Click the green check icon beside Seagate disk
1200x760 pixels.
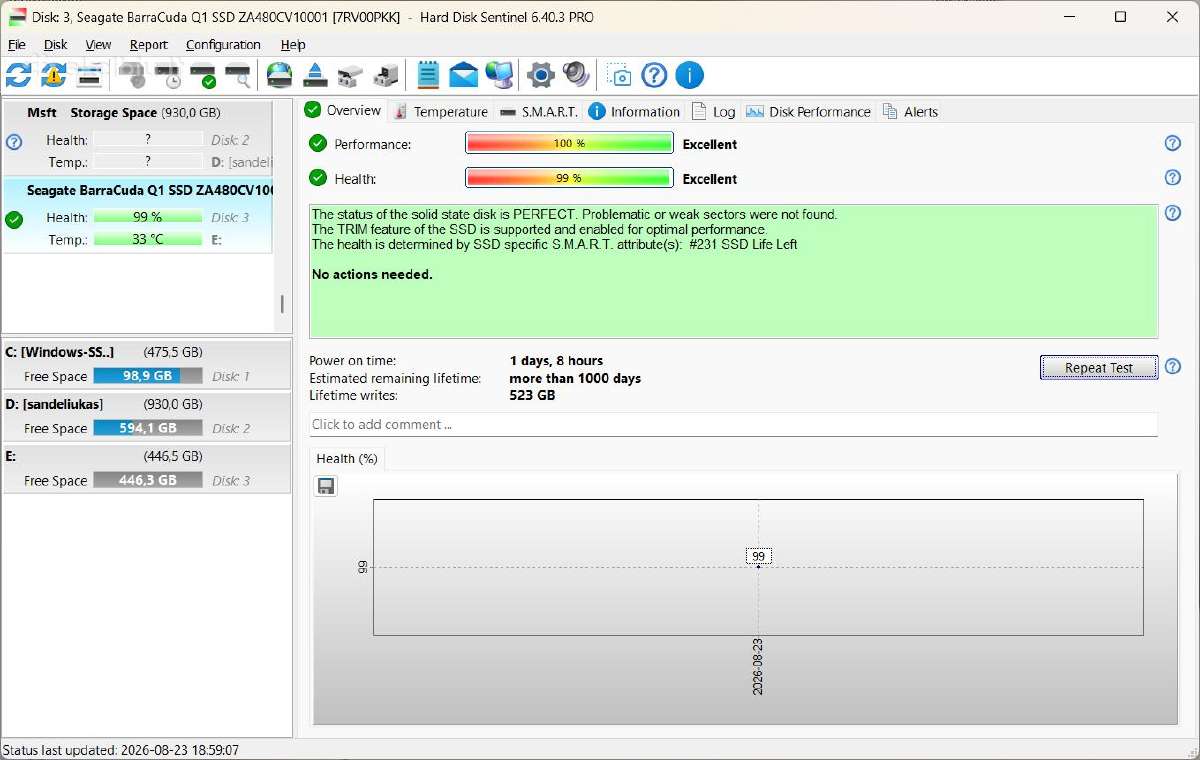click(14, 219)
